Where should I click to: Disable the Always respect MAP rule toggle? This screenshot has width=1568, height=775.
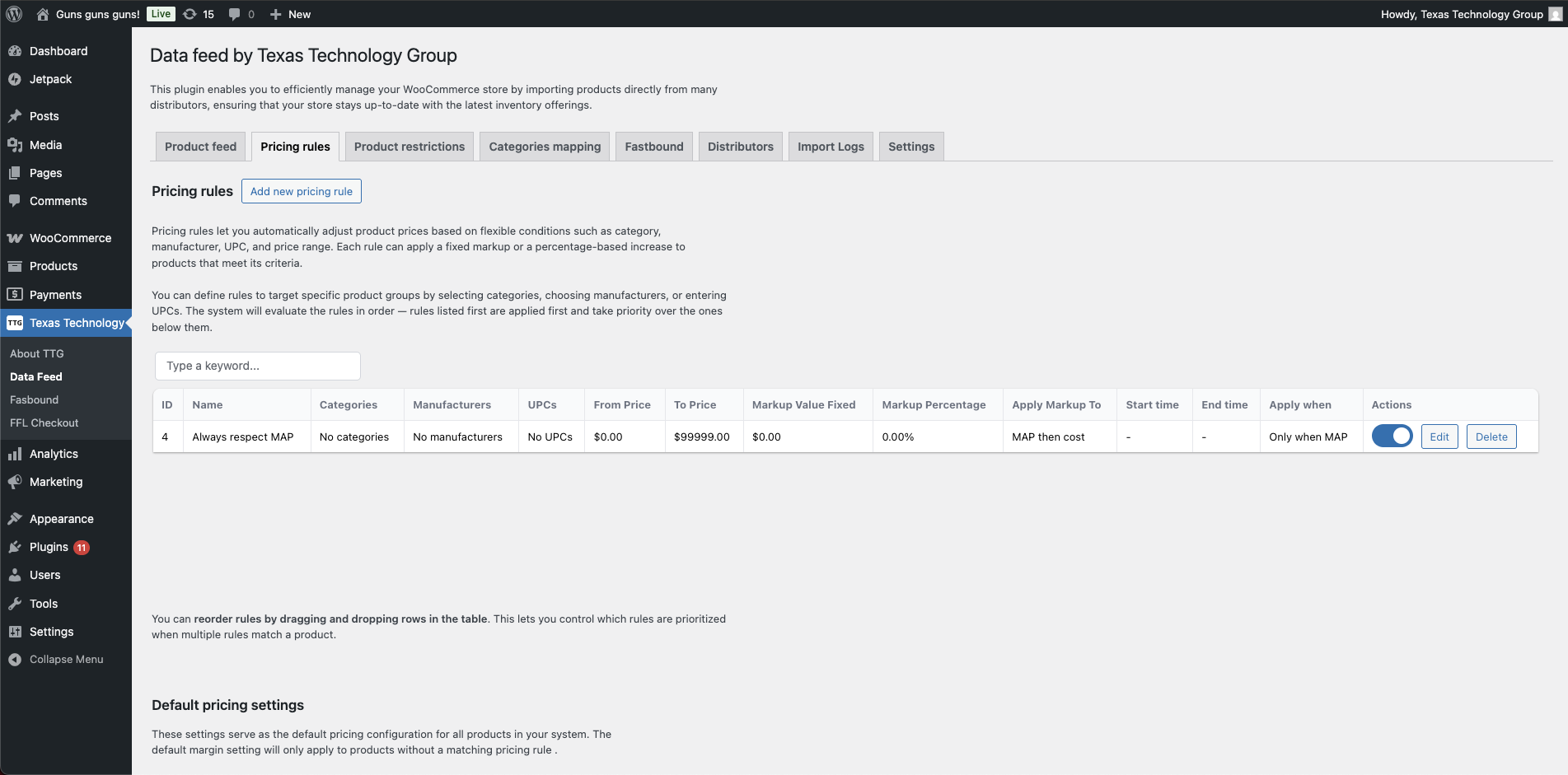[x=1392, y=437]
